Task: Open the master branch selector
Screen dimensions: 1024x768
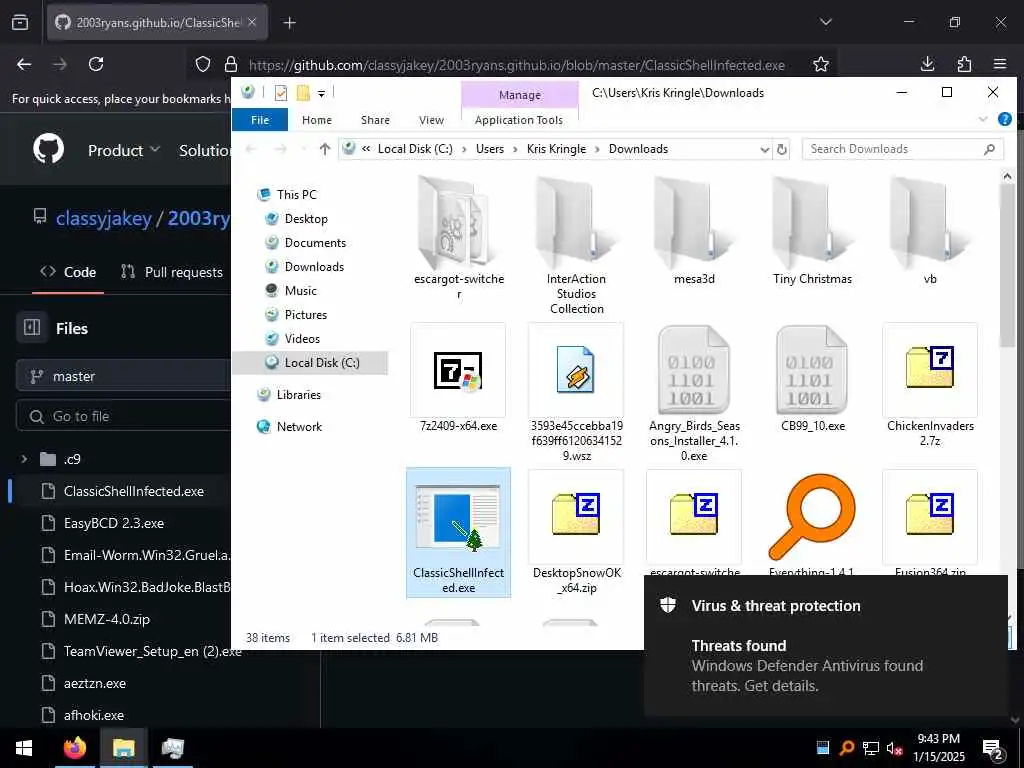Action: point(124,376)
